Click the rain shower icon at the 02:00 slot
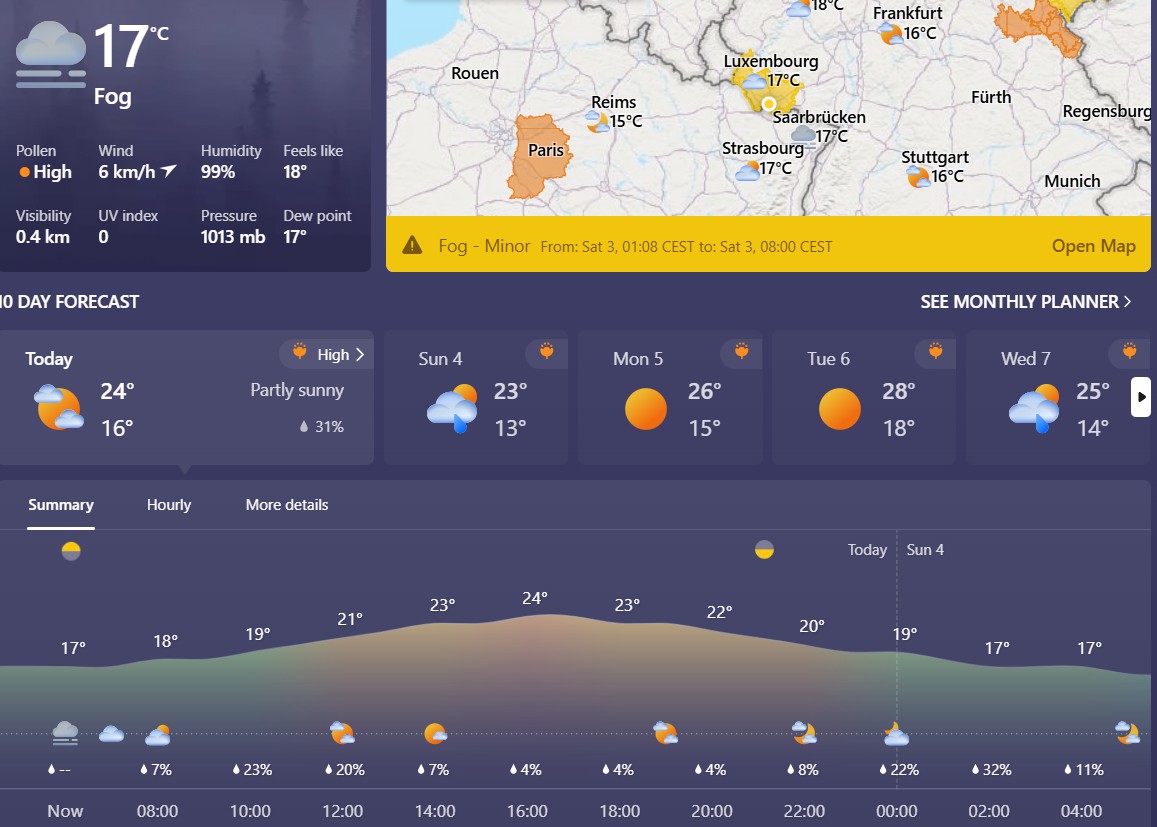The height and width of the screenshot is (827, 1157). tap(988, 733)
